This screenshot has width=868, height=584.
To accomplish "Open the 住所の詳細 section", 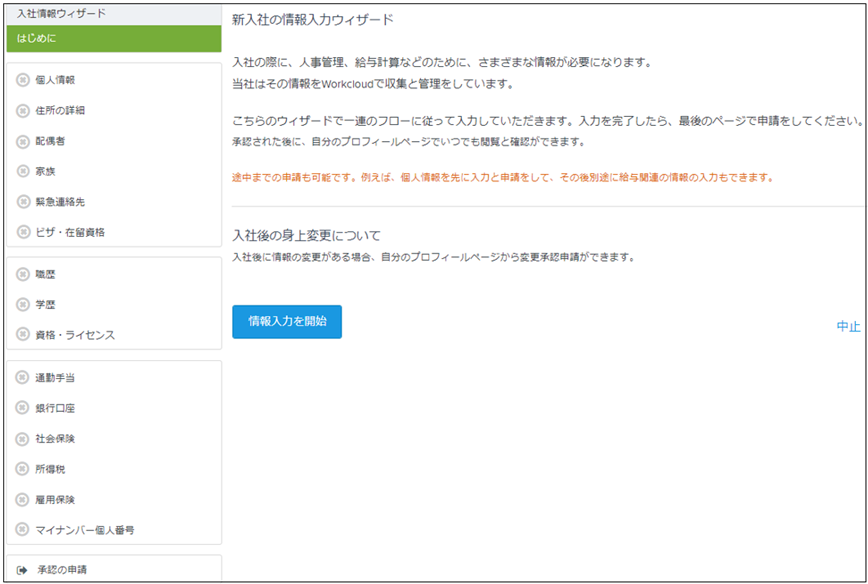I will (x=61, y=111).
